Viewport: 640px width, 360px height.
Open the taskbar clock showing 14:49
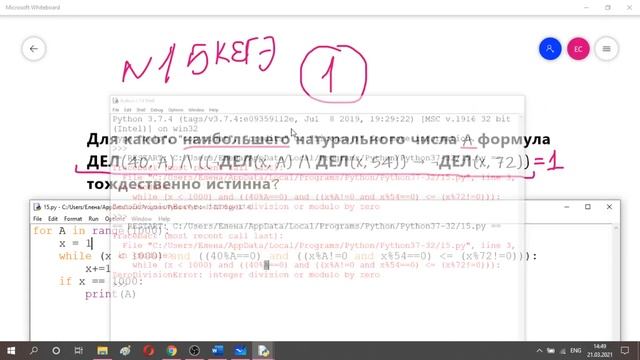600,351
